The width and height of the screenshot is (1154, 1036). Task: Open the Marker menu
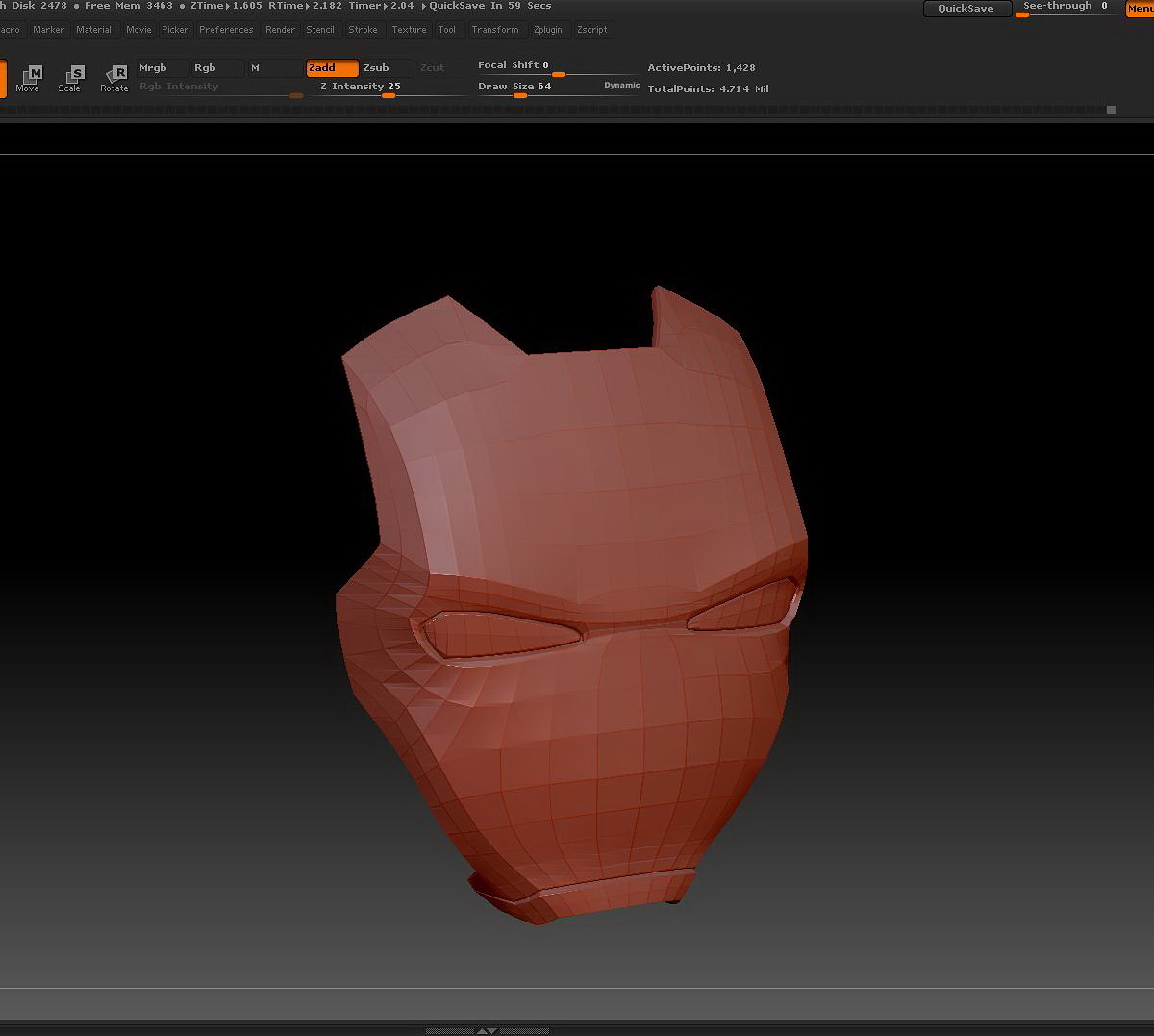(x=48, y=30)
